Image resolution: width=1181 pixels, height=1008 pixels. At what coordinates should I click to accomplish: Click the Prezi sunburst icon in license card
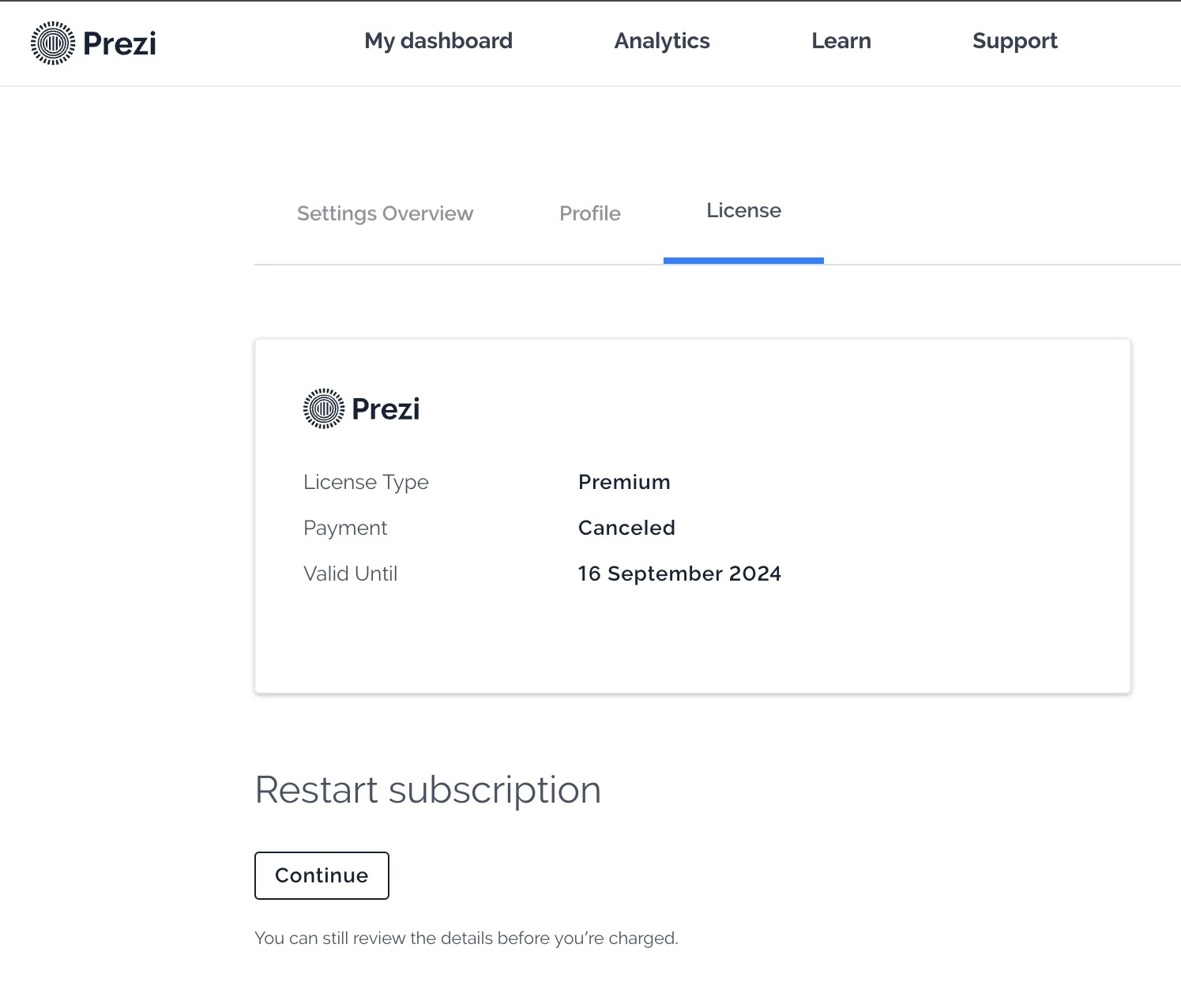(x=324, y=408)
